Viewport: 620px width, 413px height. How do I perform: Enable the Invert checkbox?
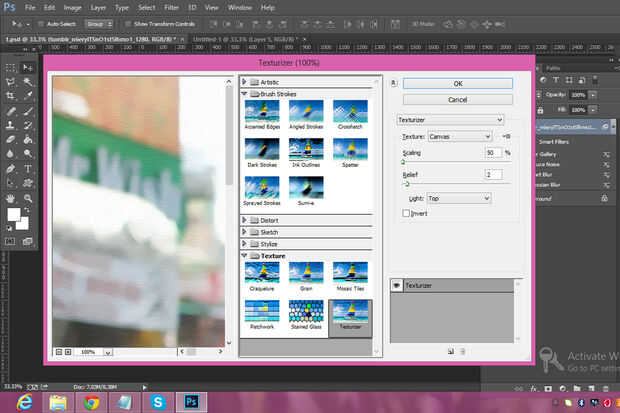point(406,213)
